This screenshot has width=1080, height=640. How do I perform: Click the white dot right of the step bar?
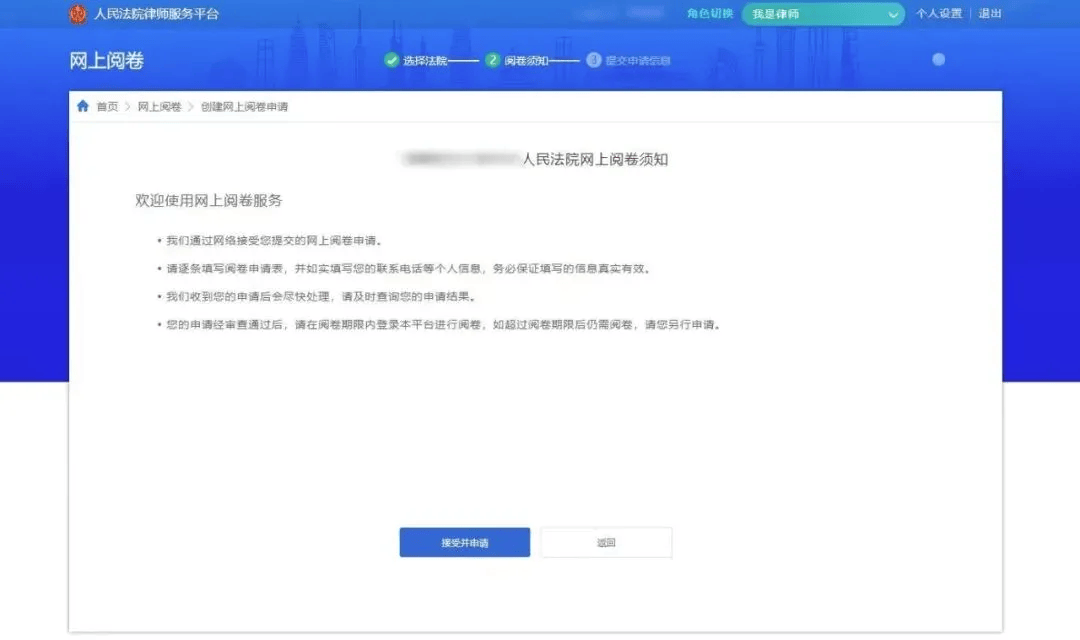coord(937,59)
